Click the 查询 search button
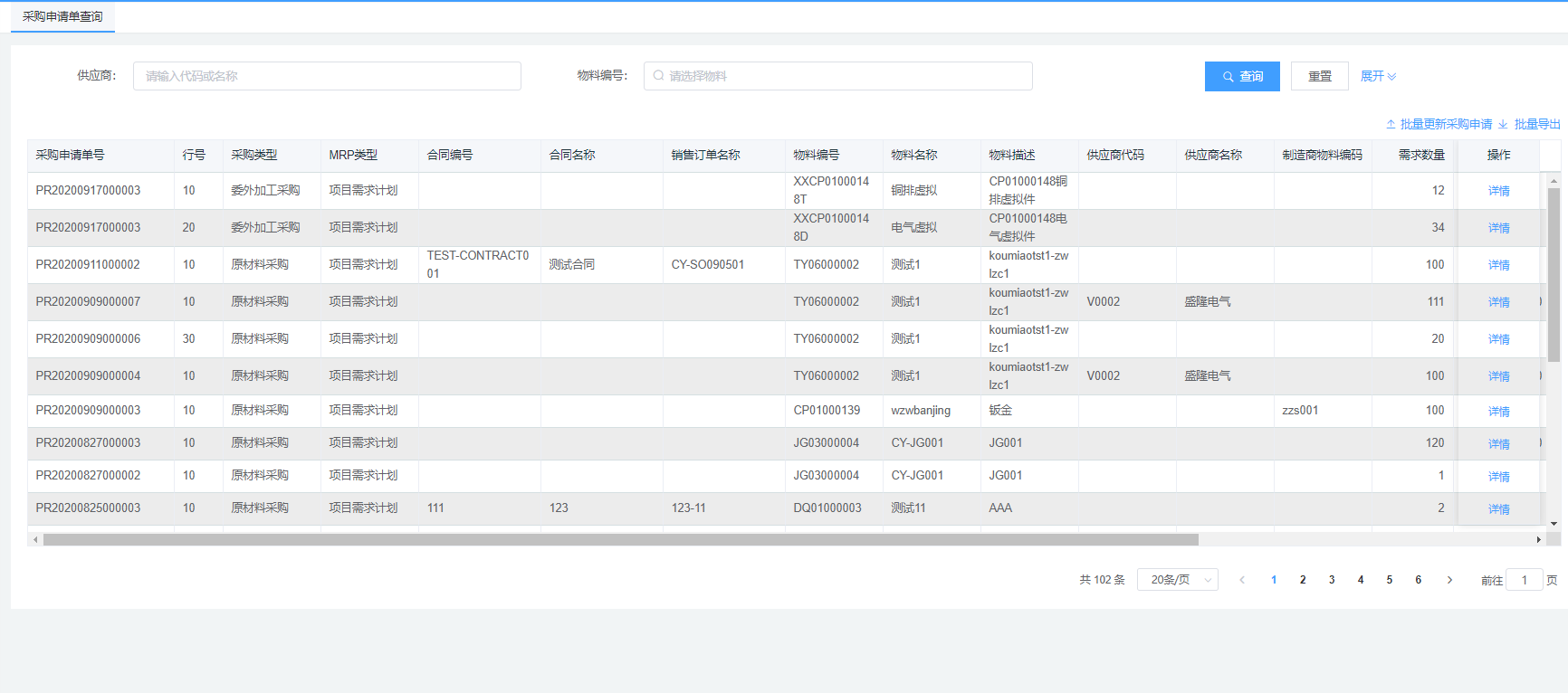The height and width of the screenshot is (693, 1568). point(1241,77)
